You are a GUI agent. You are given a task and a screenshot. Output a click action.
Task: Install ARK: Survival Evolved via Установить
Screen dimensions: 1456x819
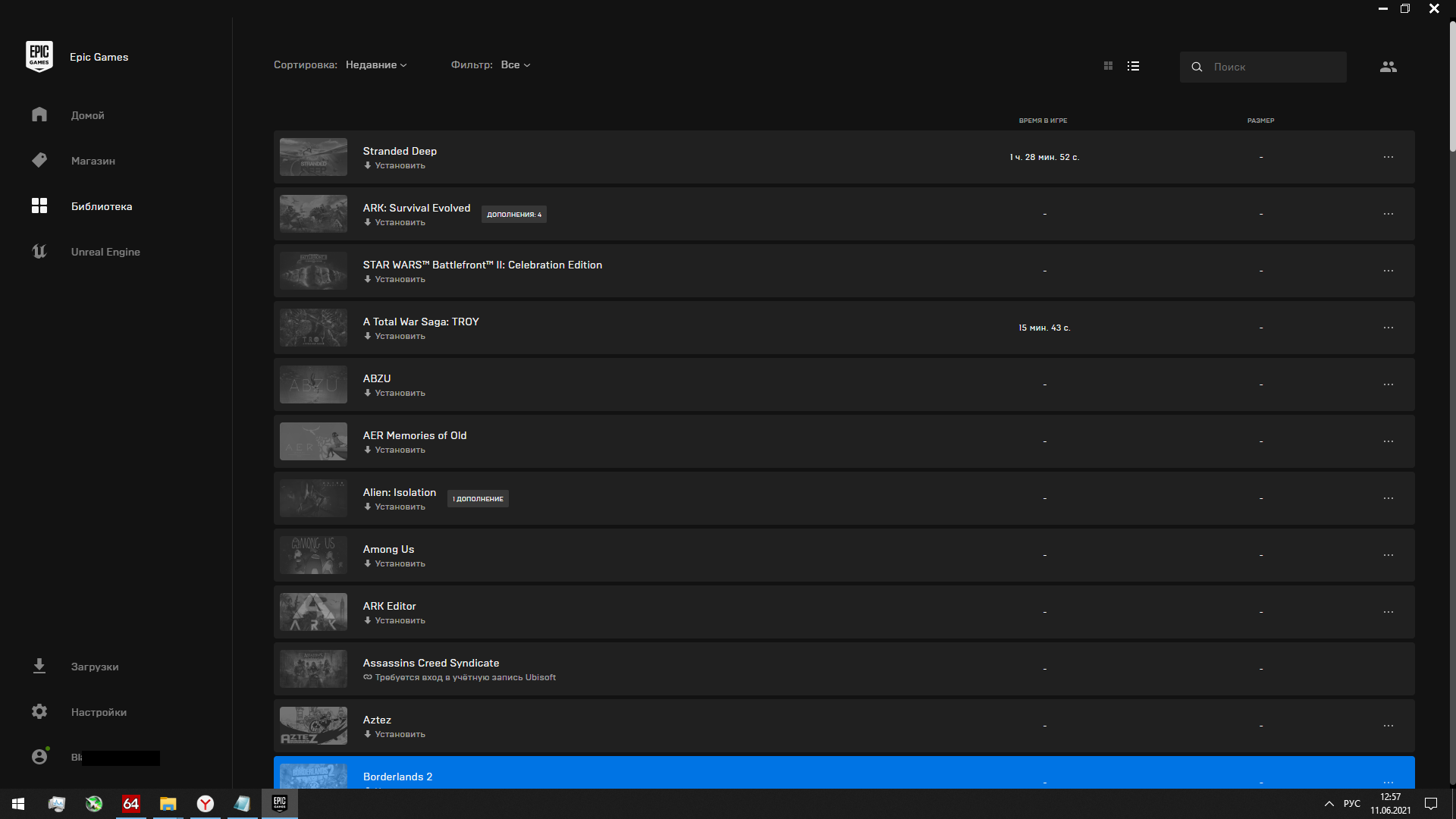394,223
